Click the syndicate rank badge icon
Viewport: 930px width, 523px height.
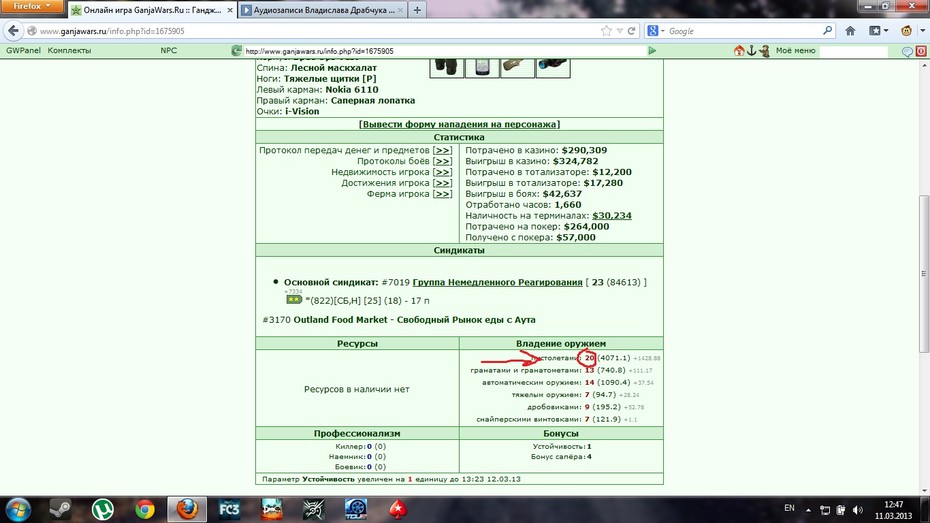coord(294,299)
